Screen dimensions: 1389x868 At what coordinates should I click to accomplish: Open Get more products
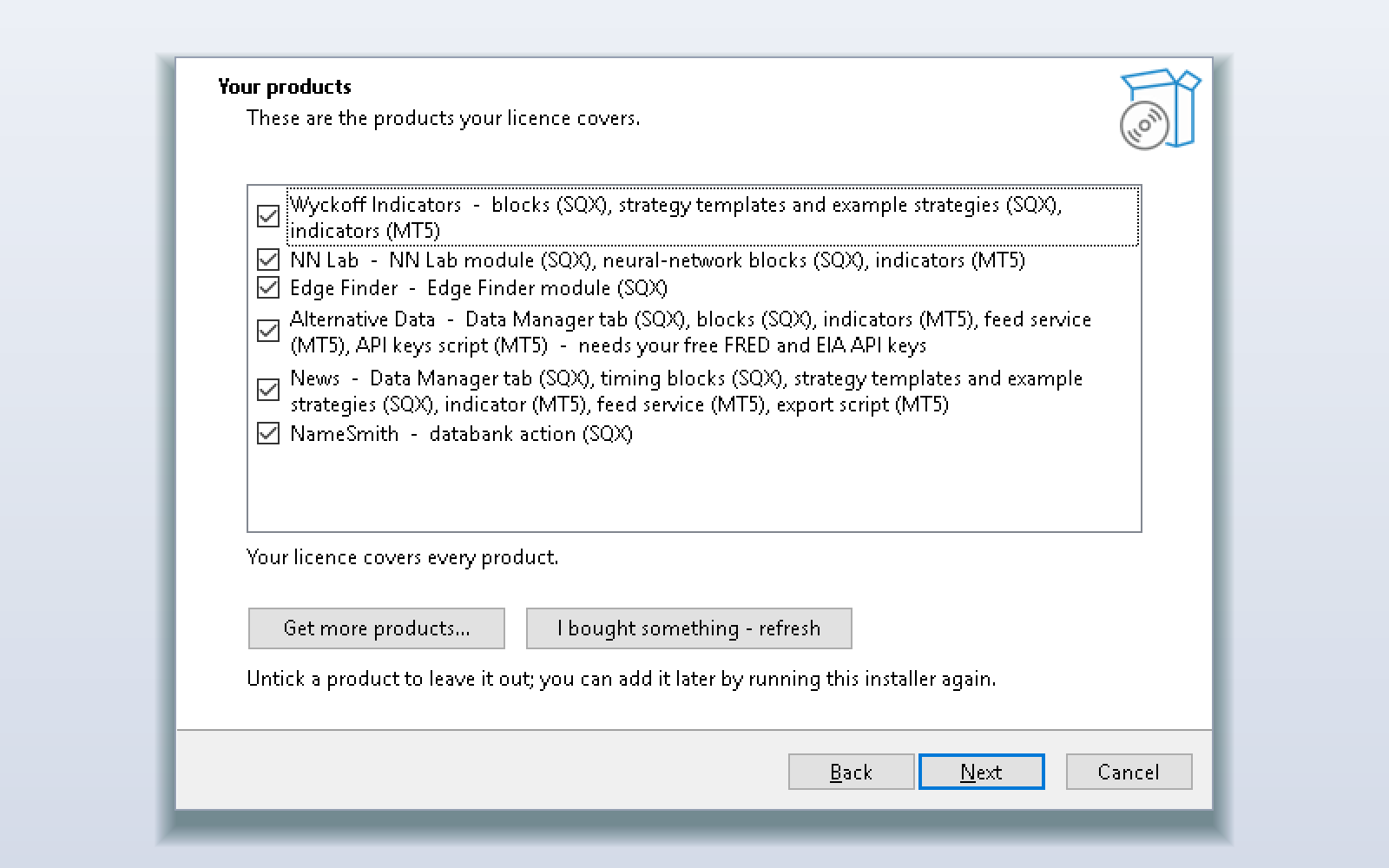377,628
